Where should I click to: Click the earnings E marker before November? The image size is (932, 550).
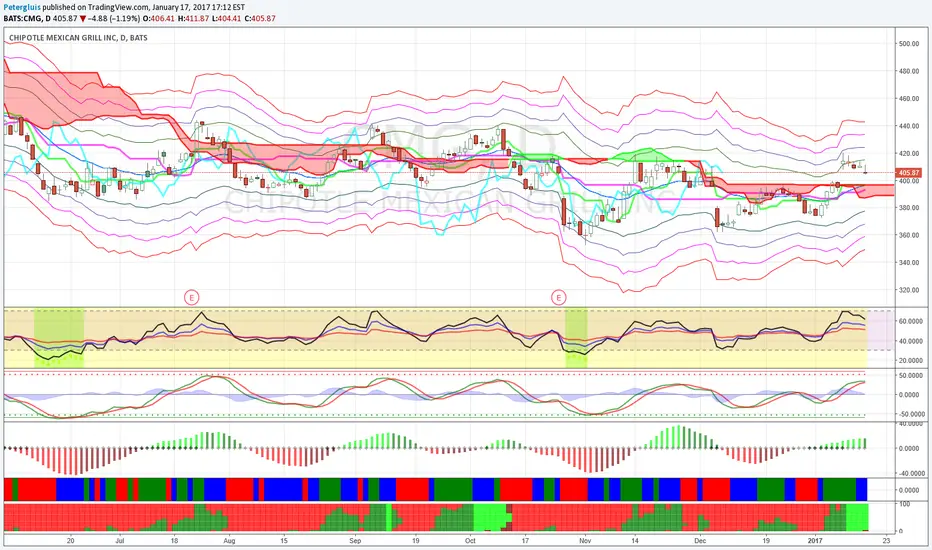(x=558, y=297)
